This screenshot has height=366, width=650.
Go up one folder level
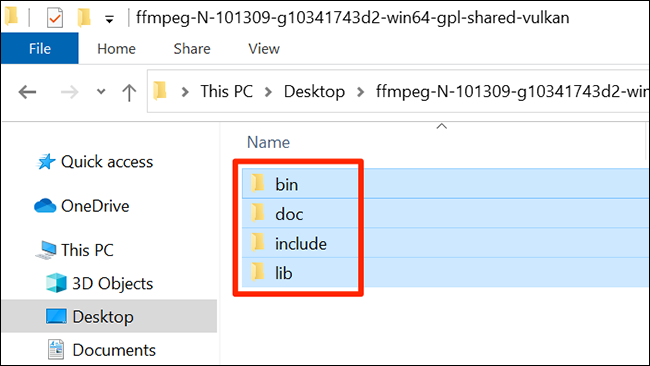click(129, 92)
